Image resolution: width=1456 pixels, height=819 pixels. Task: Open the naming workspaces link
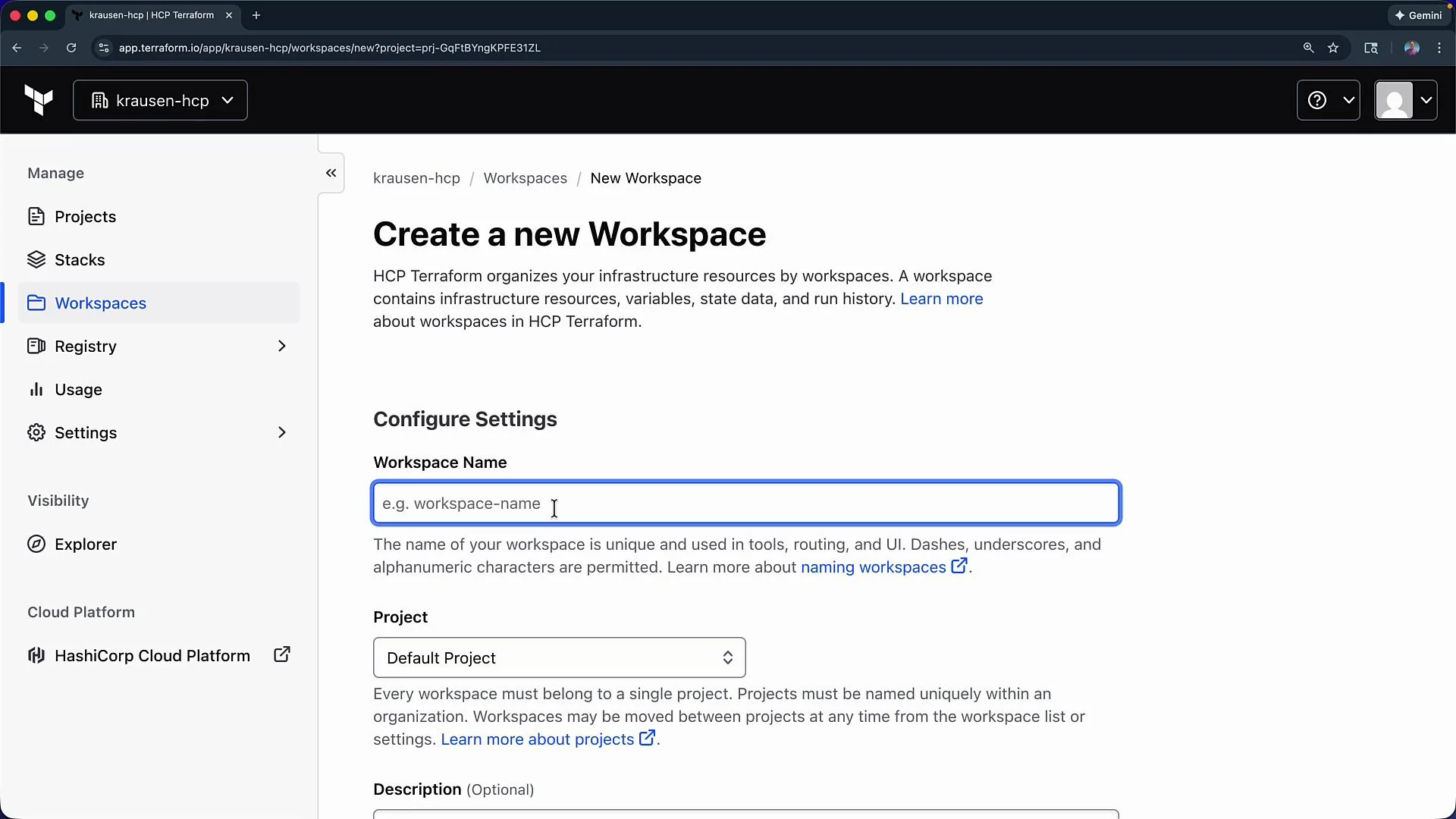pos(883,567)
